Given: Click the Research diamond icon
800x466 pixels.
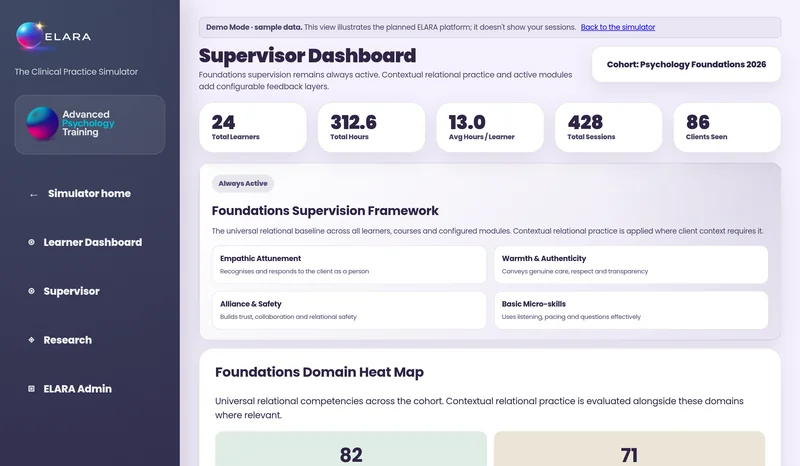Looking at the screenshot, I should (31, 339).
